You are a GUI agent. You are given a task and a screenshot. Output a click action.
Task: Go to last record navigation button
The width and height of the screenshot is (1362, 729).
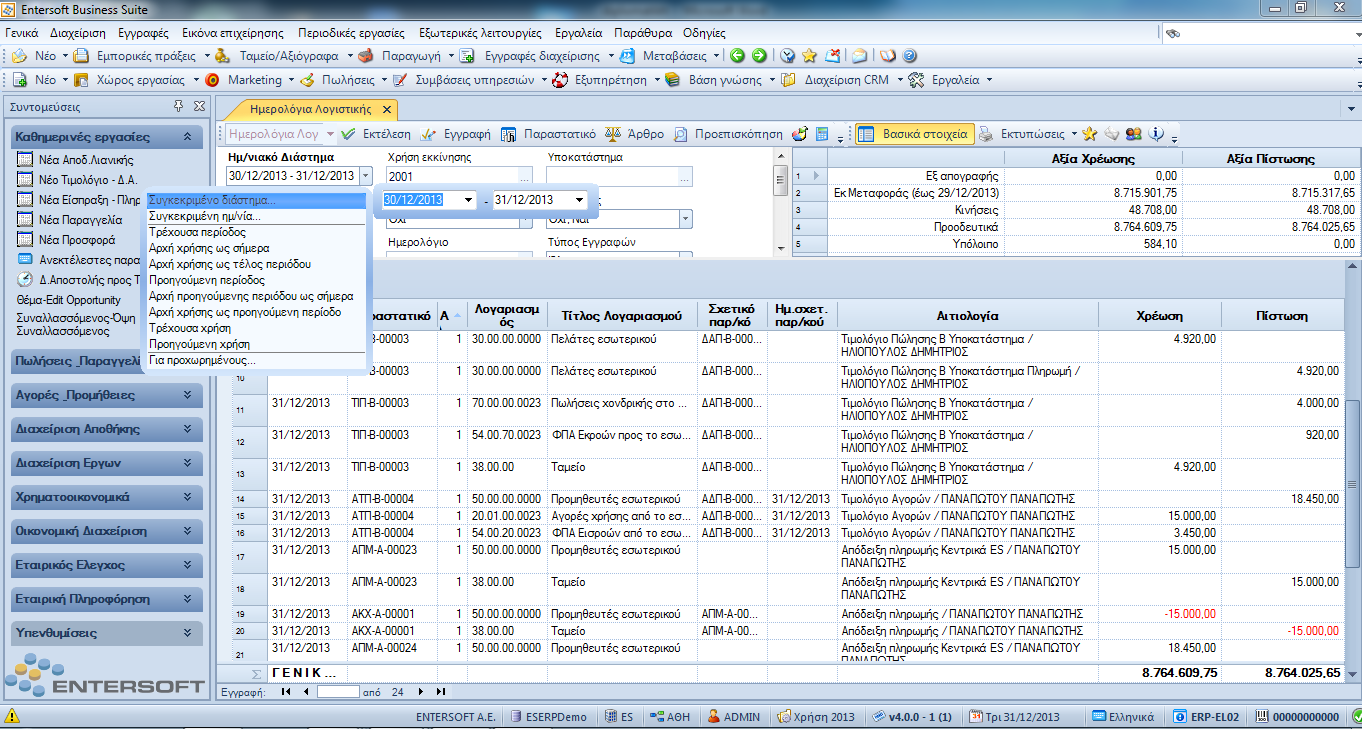[441, 691]
